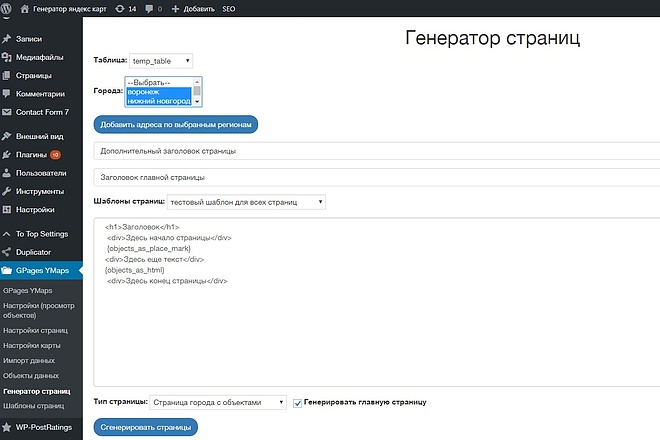The width and height of the screenshot is (660, 440).
Task: Open the Инструменты menu
Action: pos(41,191)
